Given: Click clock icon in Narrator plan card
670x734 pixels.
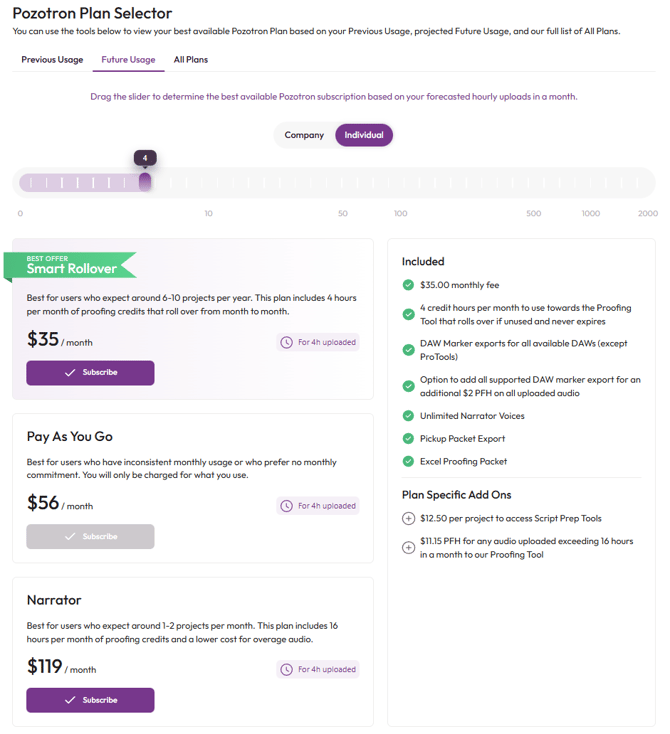Looking at the screenshot, I should 287,670.
